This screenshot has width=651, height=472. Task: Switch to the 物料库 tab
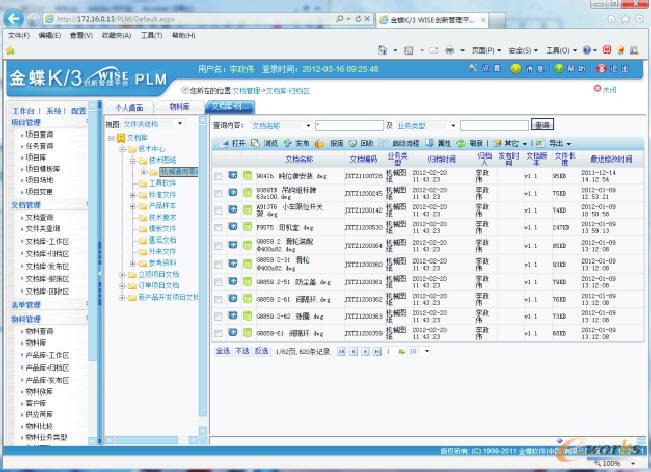pos(179,107)
